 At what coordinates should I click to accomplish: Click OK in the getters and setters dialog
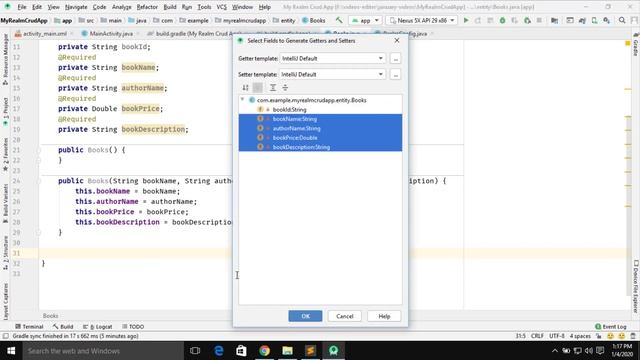click(x=305, y=316)
